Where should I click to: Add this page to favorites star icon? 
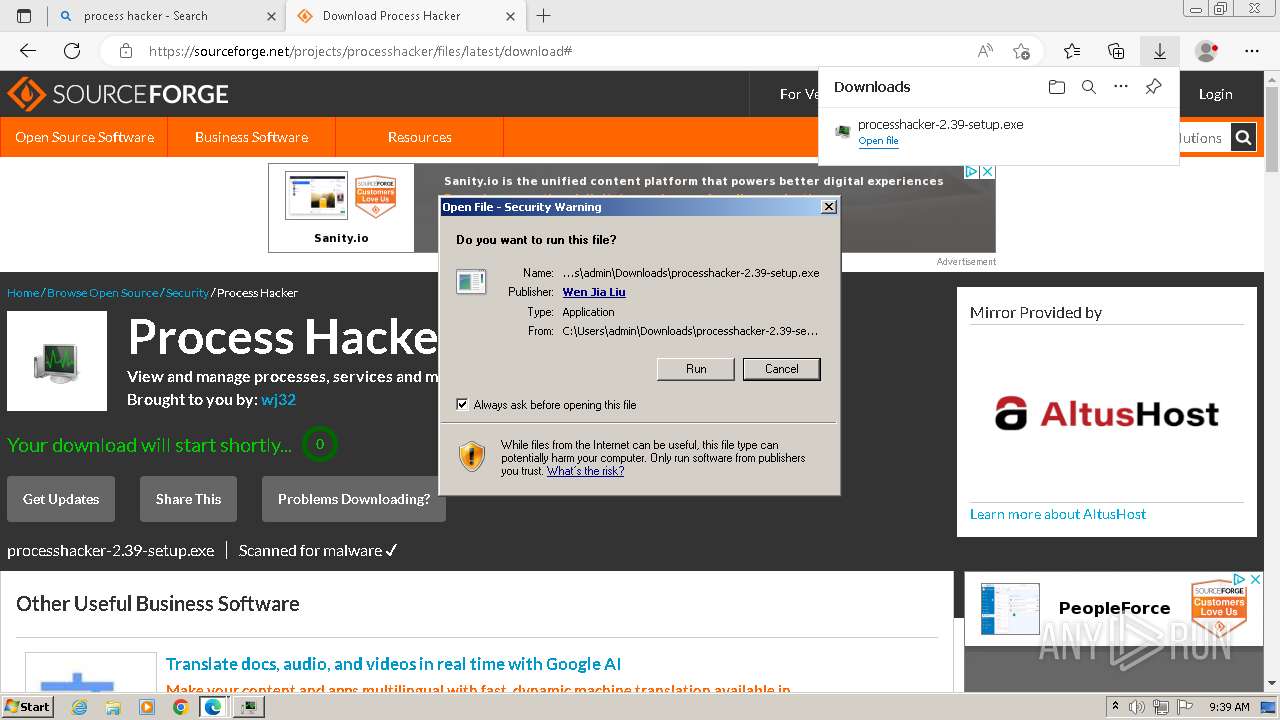point(1021,51)
